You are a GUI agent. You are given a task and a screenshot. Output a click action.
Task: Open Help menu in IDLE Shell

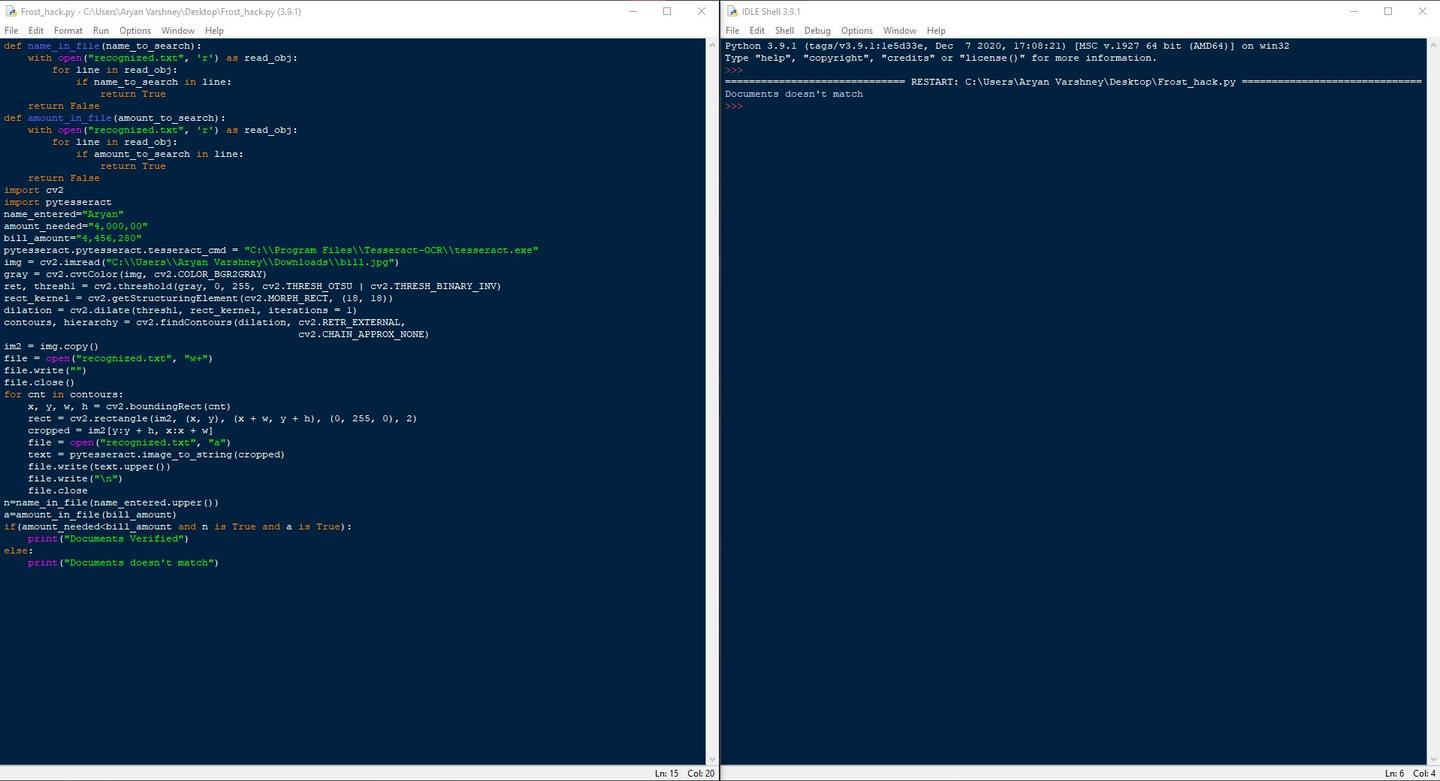(936, 31)
